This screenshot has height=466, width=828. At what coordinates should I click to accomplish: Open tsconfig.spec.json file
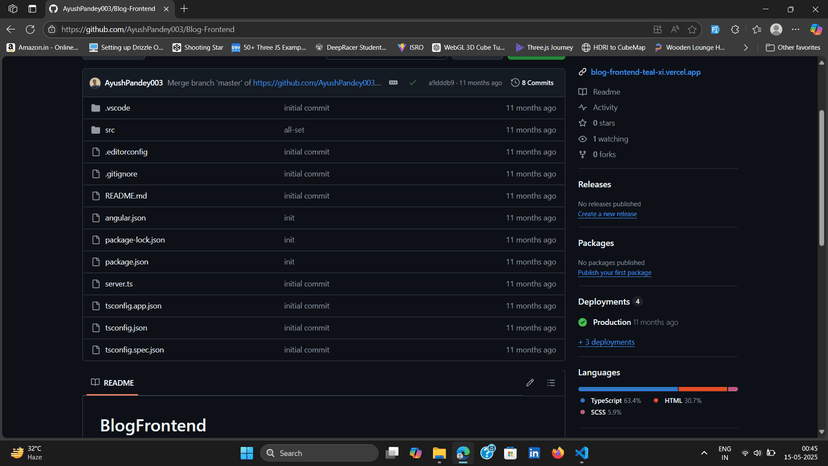pyautogui.click(x=134, y=350)
